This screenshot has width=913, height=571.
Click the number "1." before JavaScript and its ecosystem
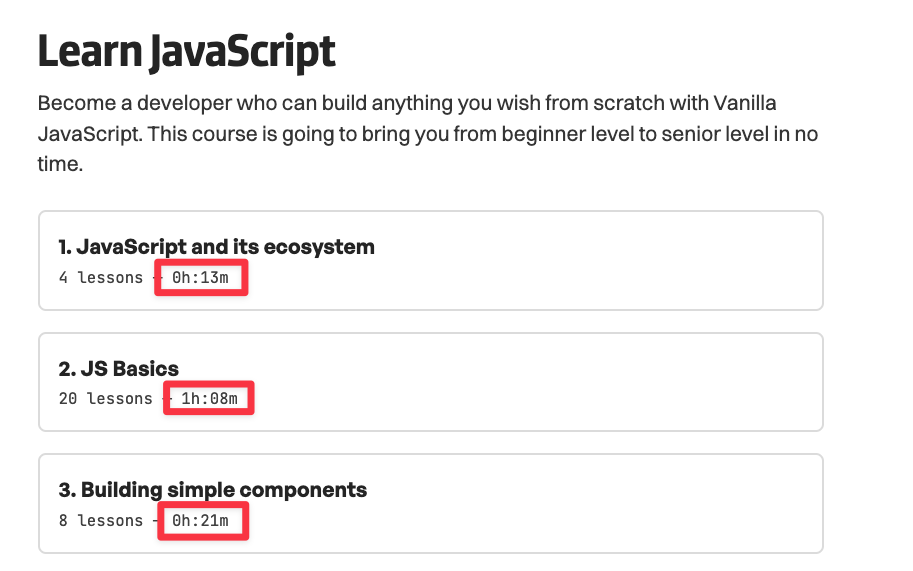(66, 246)
